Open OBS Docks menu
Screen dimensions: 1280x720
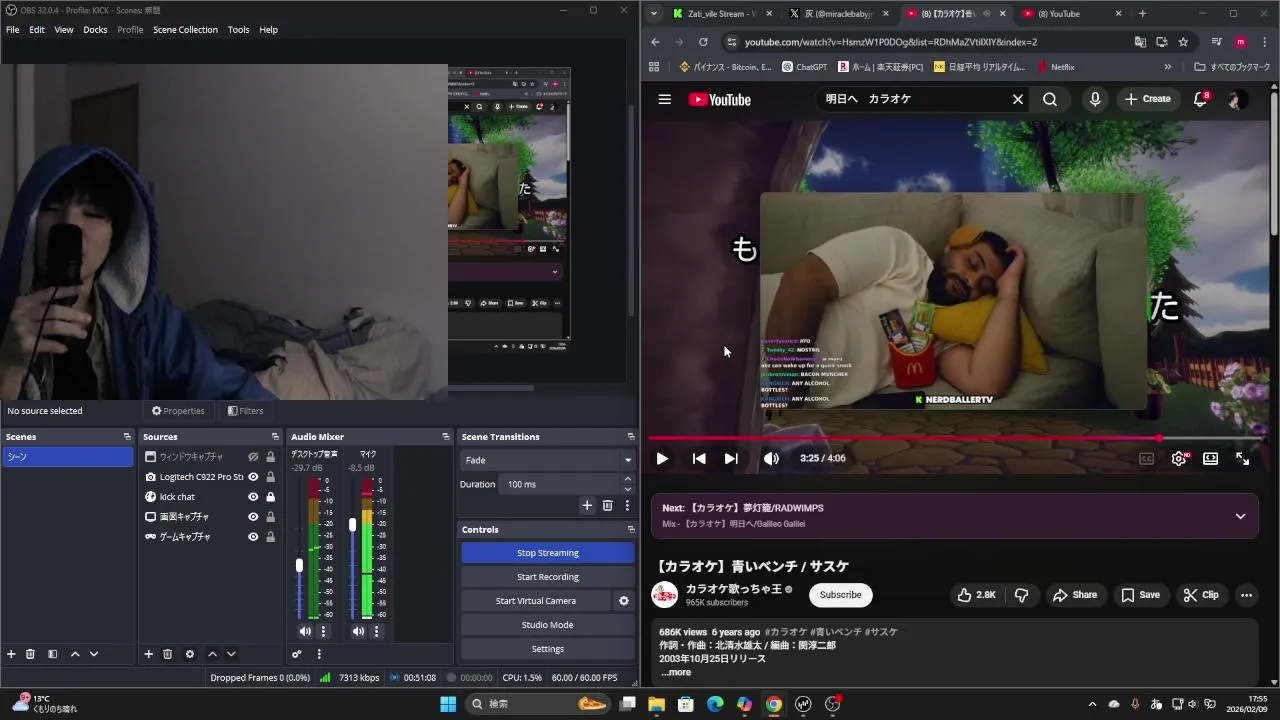pyautogui.click(x=95, y=30)
